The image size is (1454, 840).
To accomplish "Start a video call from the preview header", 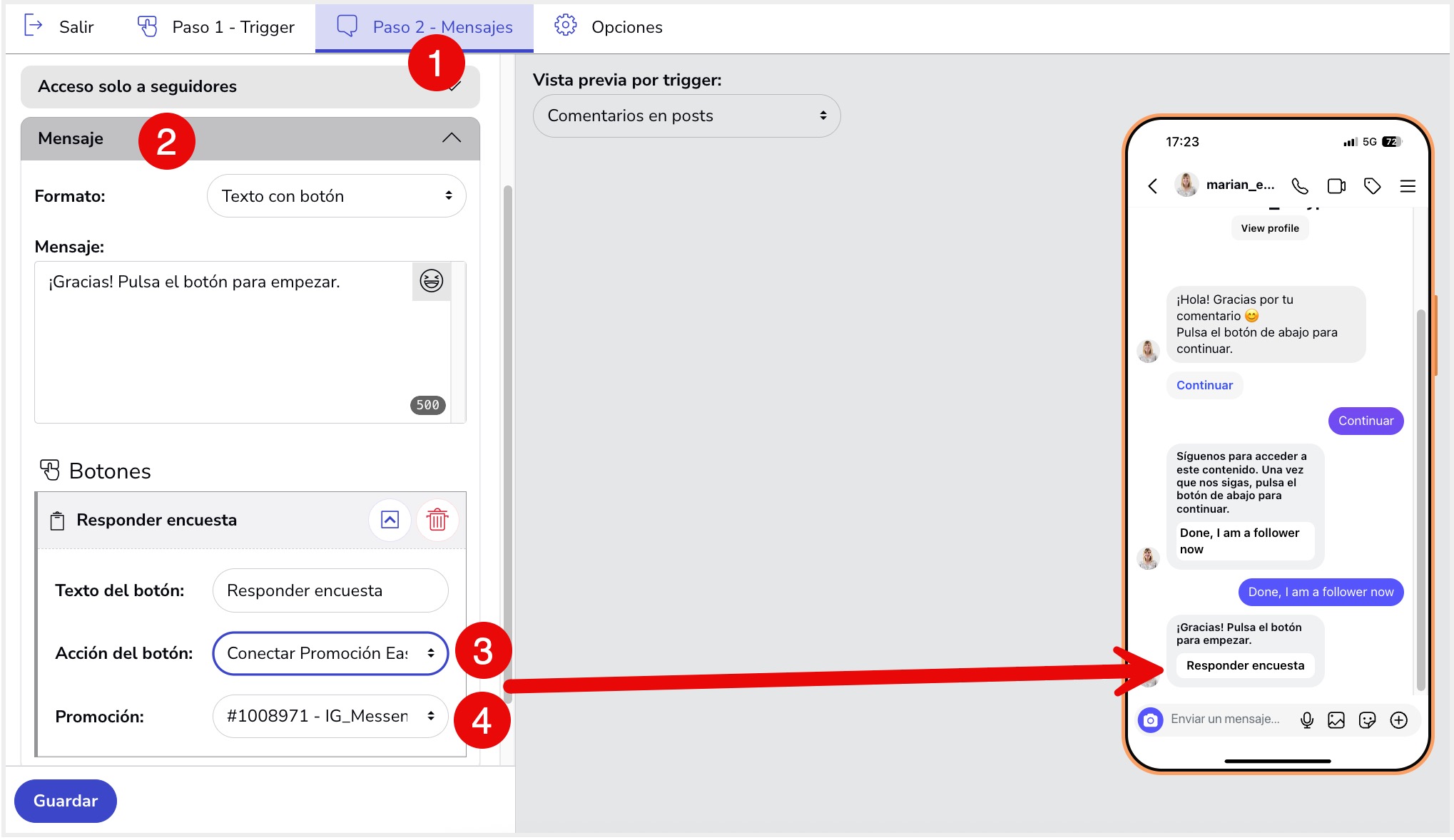I will (x=1336, y=186).
